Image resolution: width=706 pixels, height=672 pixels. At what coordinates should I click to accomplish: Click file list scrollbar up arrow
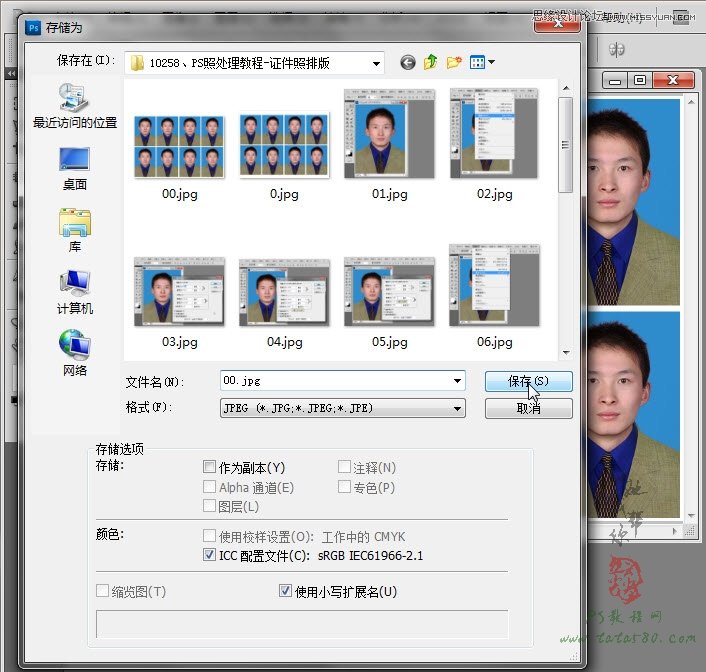click(x=566, y=88)
